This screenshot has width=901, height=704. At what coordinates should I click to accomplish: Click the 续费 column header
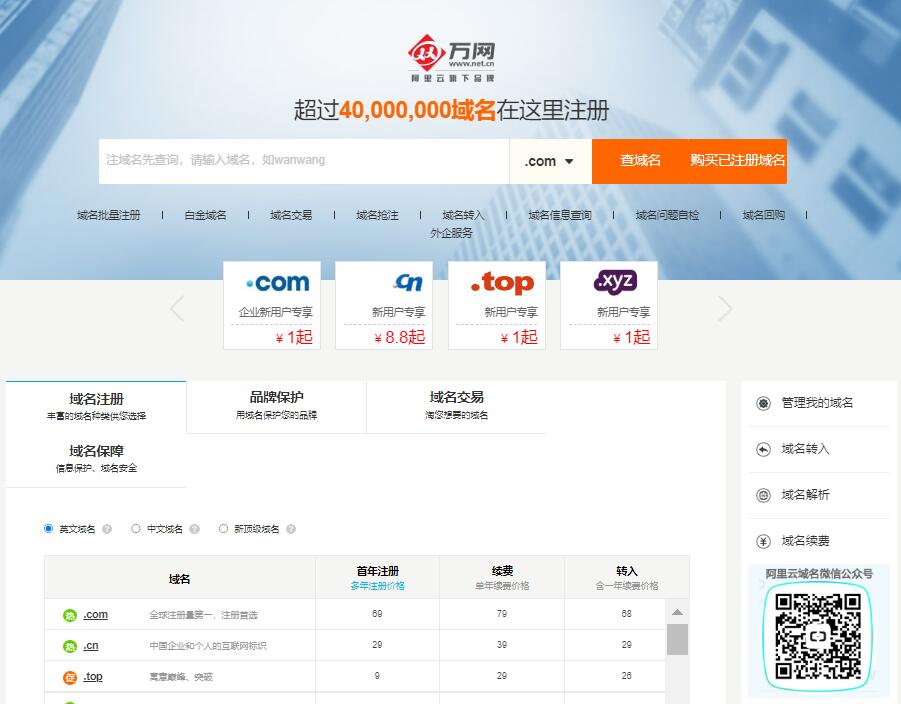pyautogui.click(x=502, y=571)
